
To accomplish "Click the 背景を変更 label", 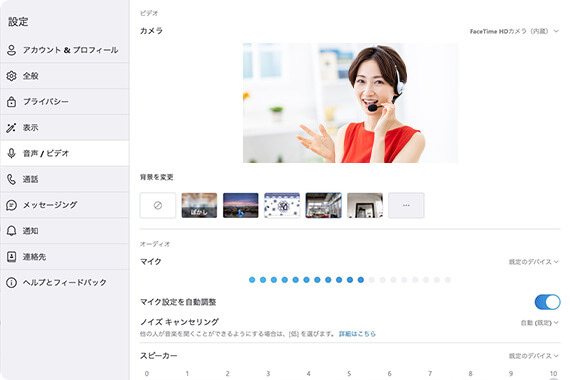I will pos(157,177).
